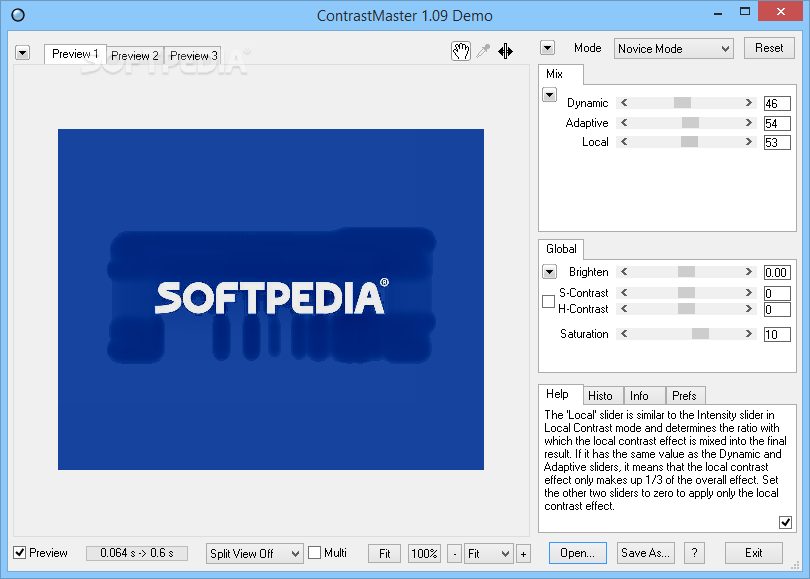This screenshot has width=810, height=579.
Task: Click the Softpedia preview image
Action: pyautogui.click(x=271, y=300)
